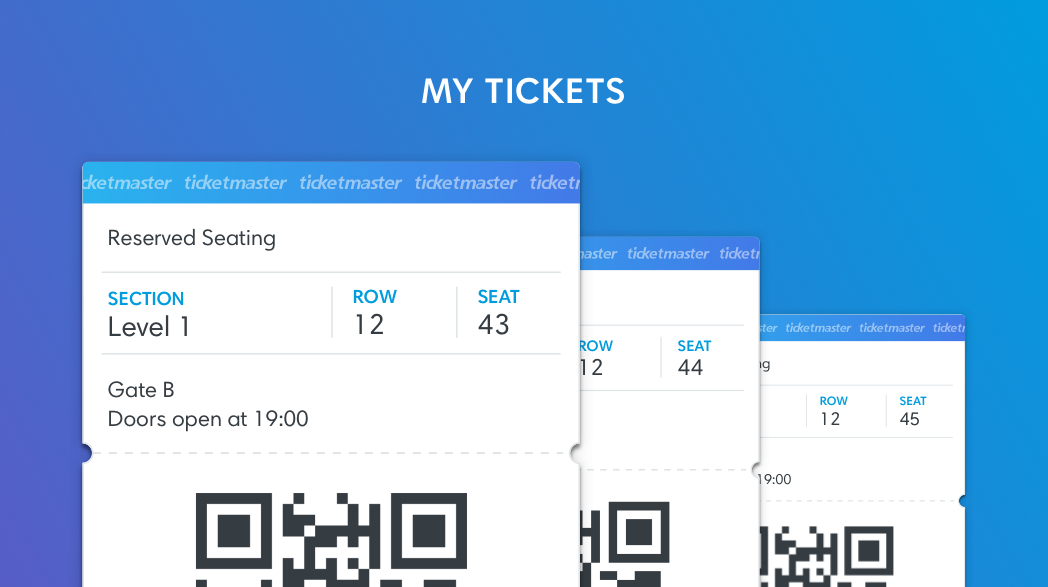Click "Doors open at 19:00"

[208, 419]
